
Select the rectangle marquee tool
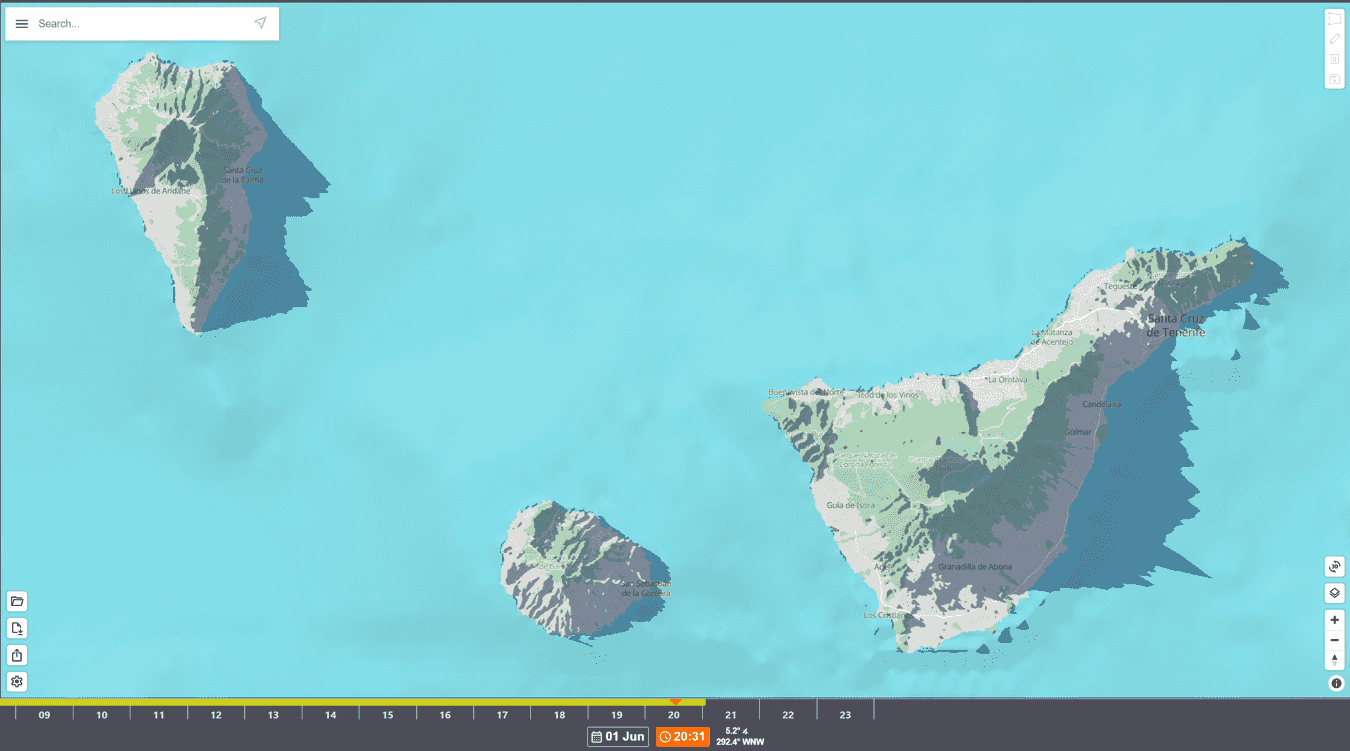point(1334,19)
